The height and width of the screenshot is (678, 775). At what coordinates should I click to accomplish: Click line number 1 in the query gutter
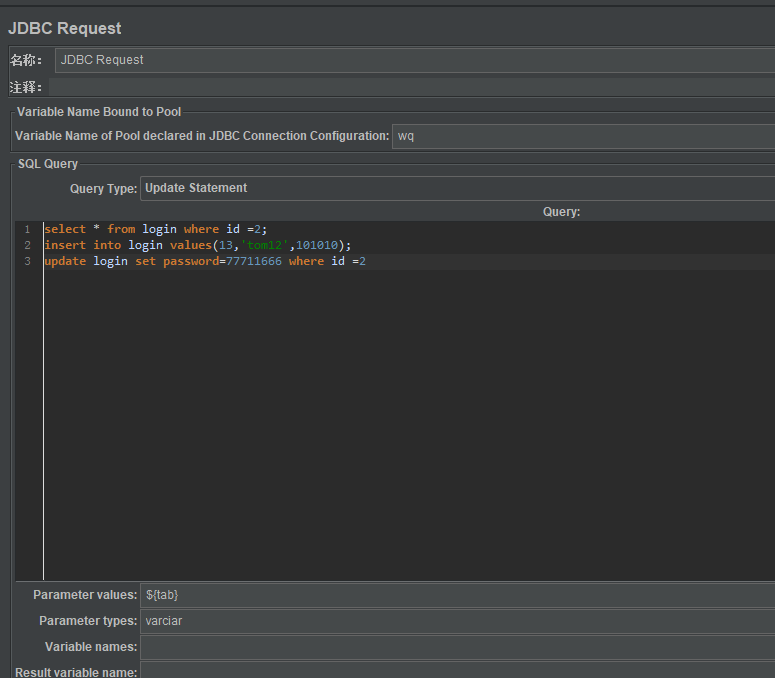28,230
